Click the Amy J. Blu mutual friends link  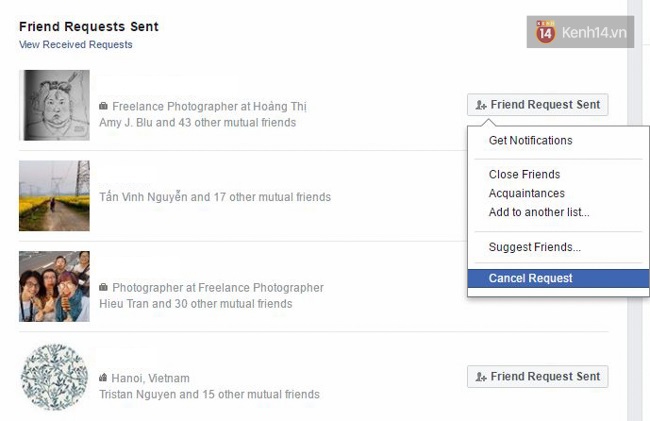[197, 123]
